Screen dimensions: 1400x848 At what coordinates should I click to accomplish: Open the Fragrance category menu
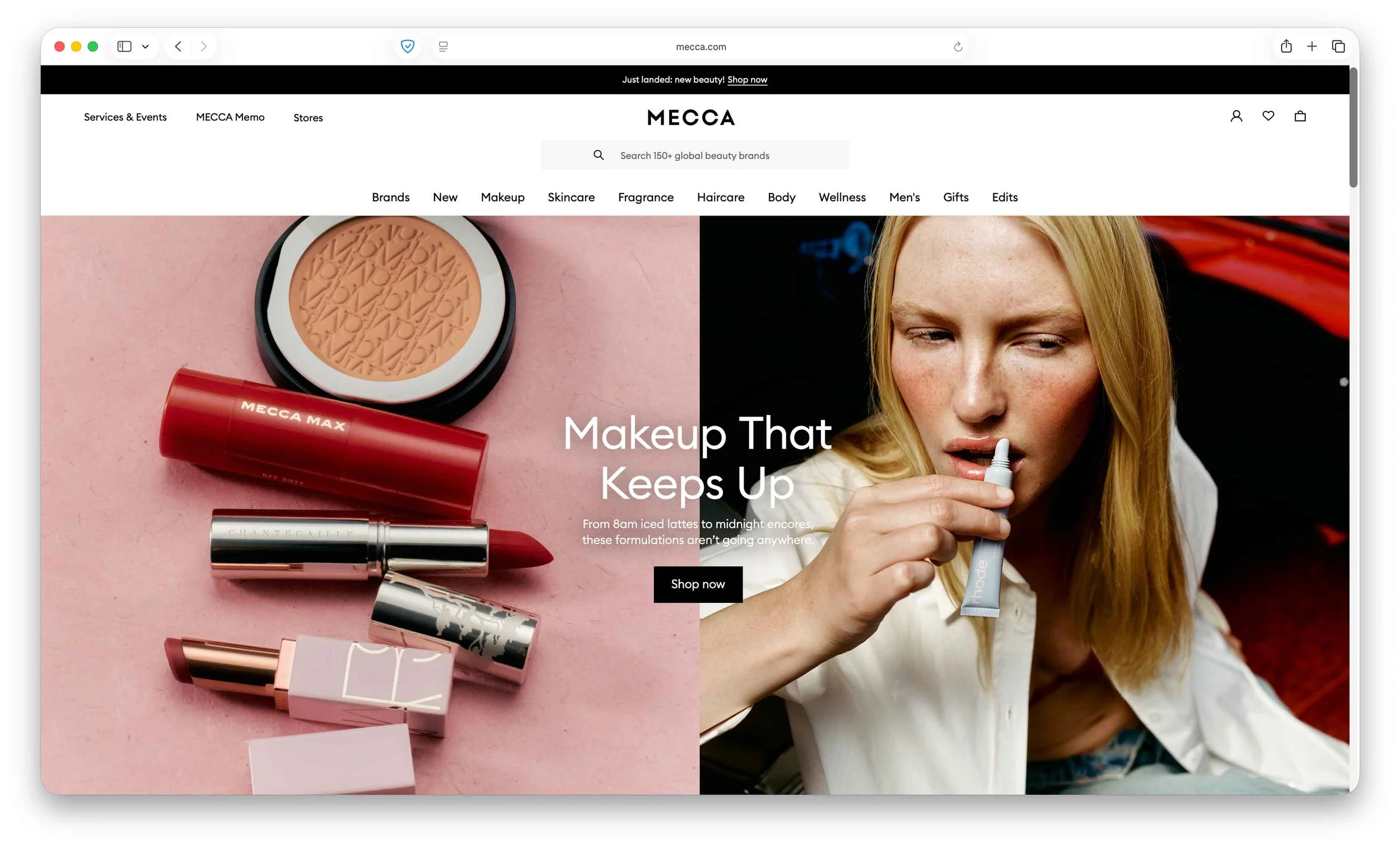coord(646,197)
